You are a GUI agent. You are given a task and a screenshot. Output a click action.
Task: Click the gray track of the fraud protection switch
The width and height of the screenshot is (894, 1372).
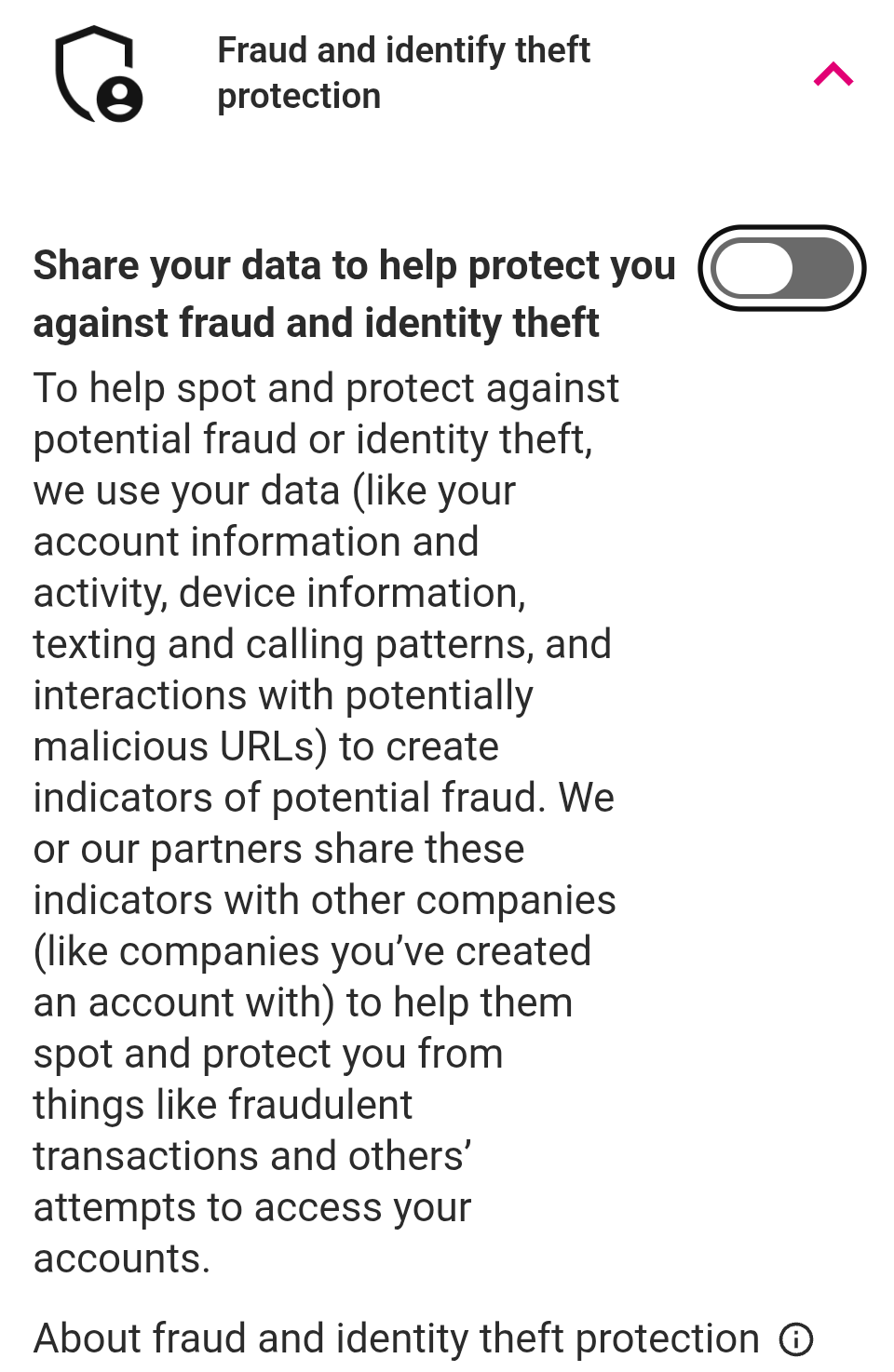tap(823, 269)
